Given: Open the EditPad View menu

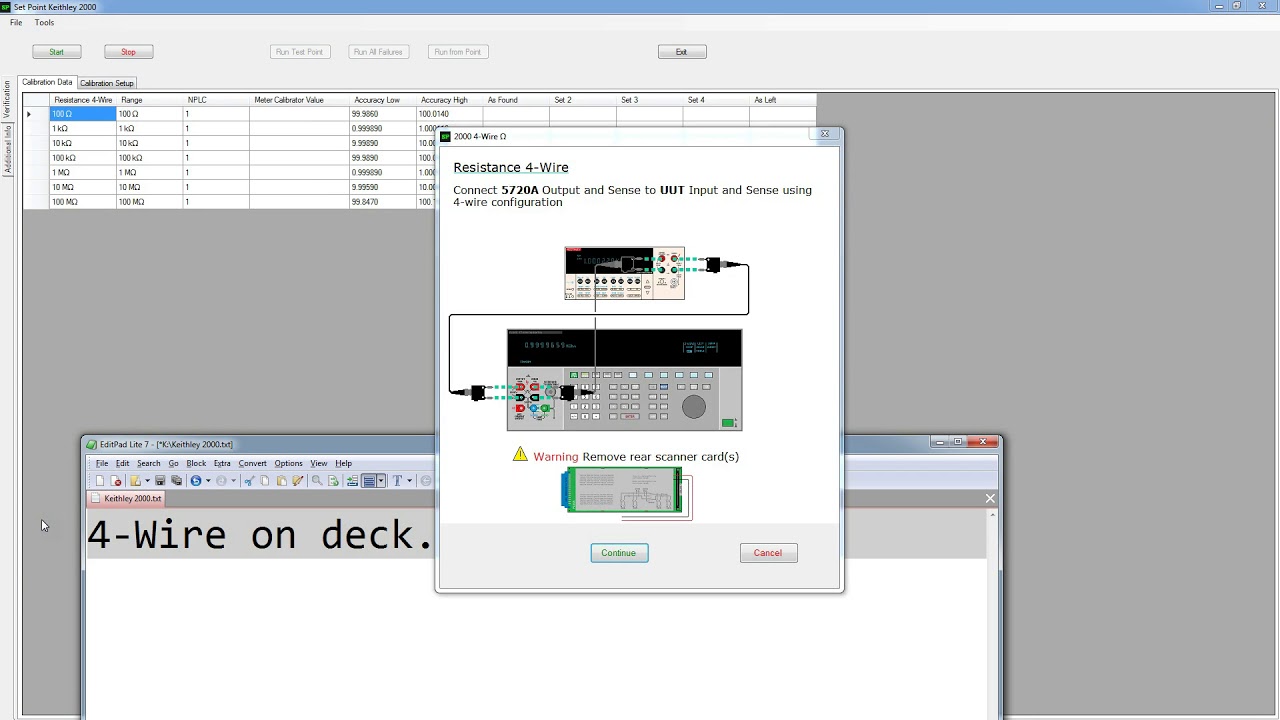Looking at the screenshot, I should click(318, 464).
